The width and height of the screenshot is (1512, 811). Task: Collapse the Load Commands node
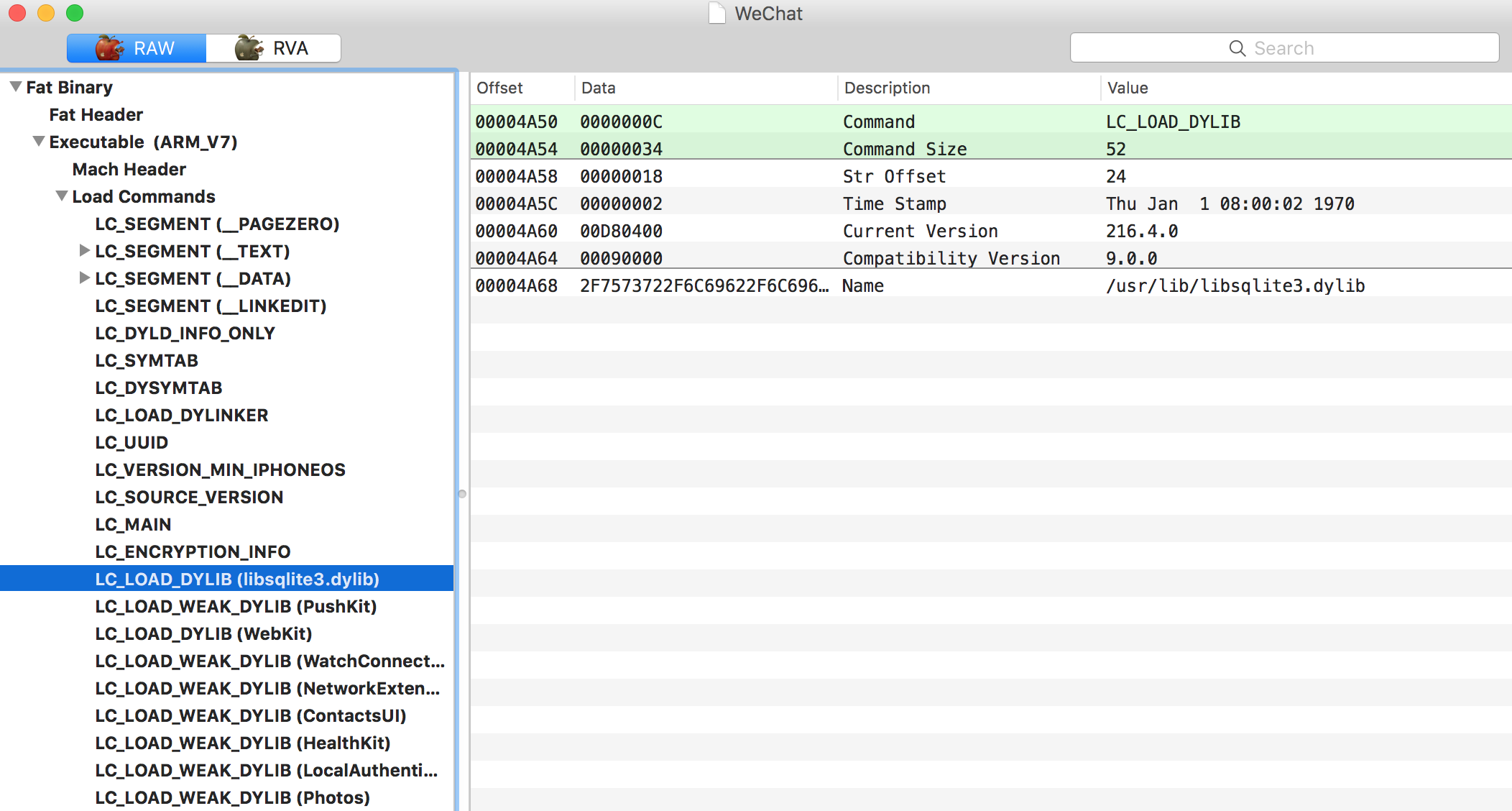[62, 196]
